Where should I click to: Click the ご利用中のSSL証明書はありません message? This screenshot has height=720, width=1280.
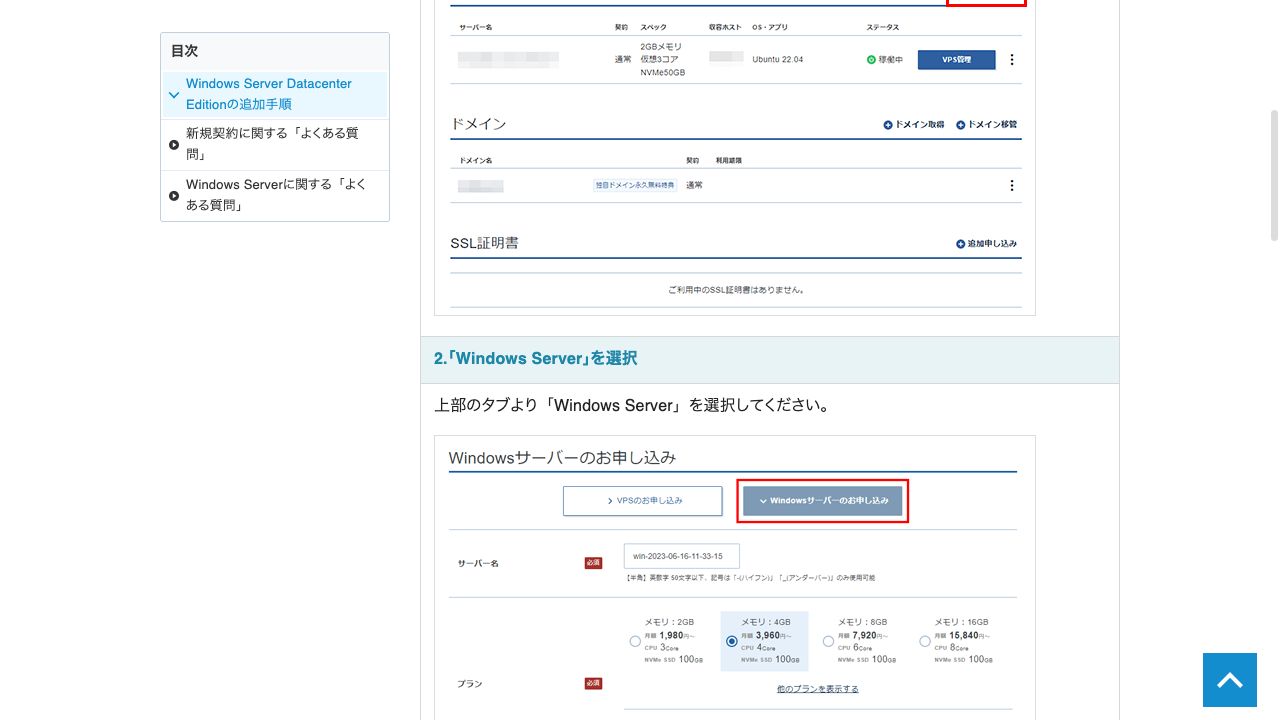coord(736,290)
